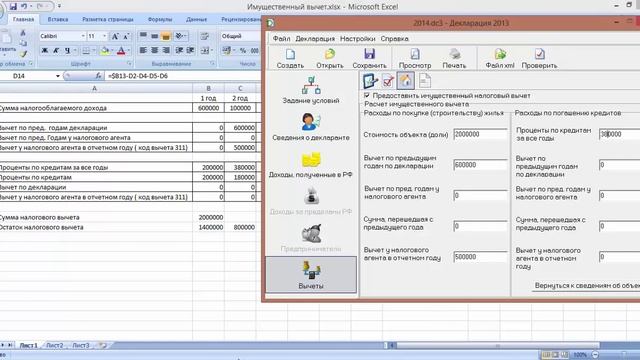The height and width of the screenshot is (360, 640).
Task: Click the insert function fx button
Action: coord(98,76)
